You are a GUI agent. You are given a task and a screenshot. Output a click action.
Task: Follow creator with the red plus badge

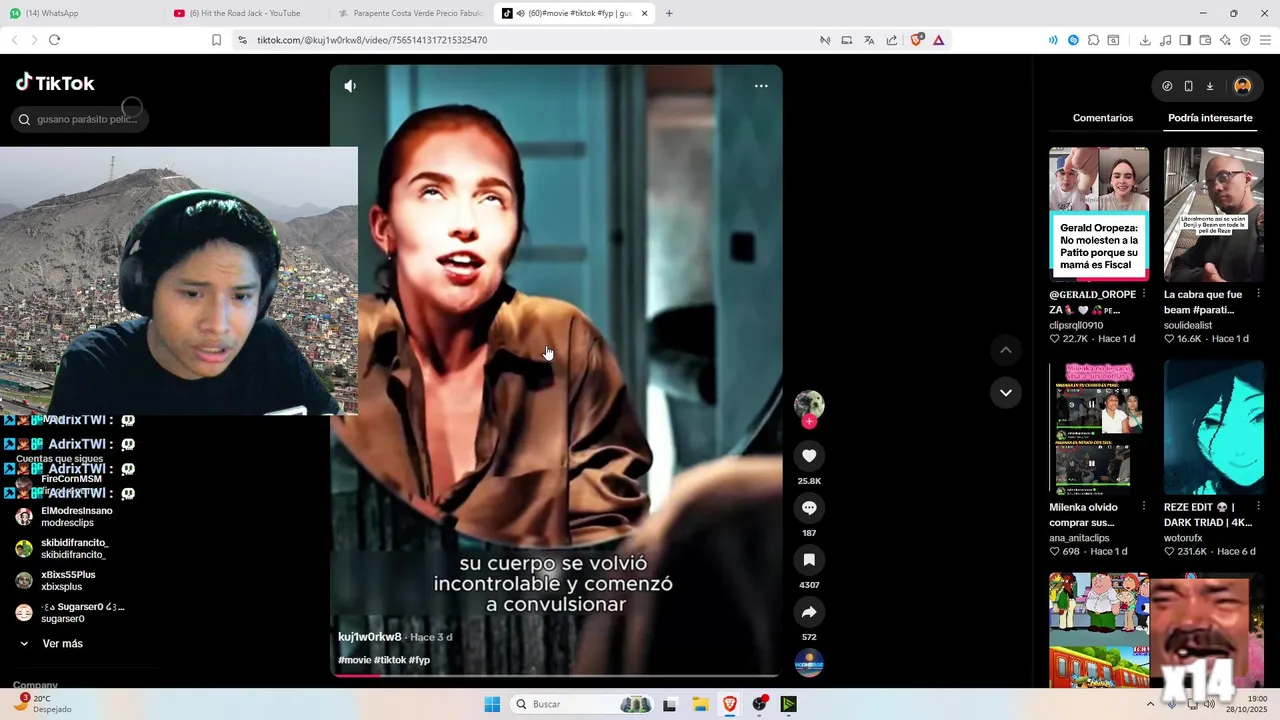(x=809, y=421)
